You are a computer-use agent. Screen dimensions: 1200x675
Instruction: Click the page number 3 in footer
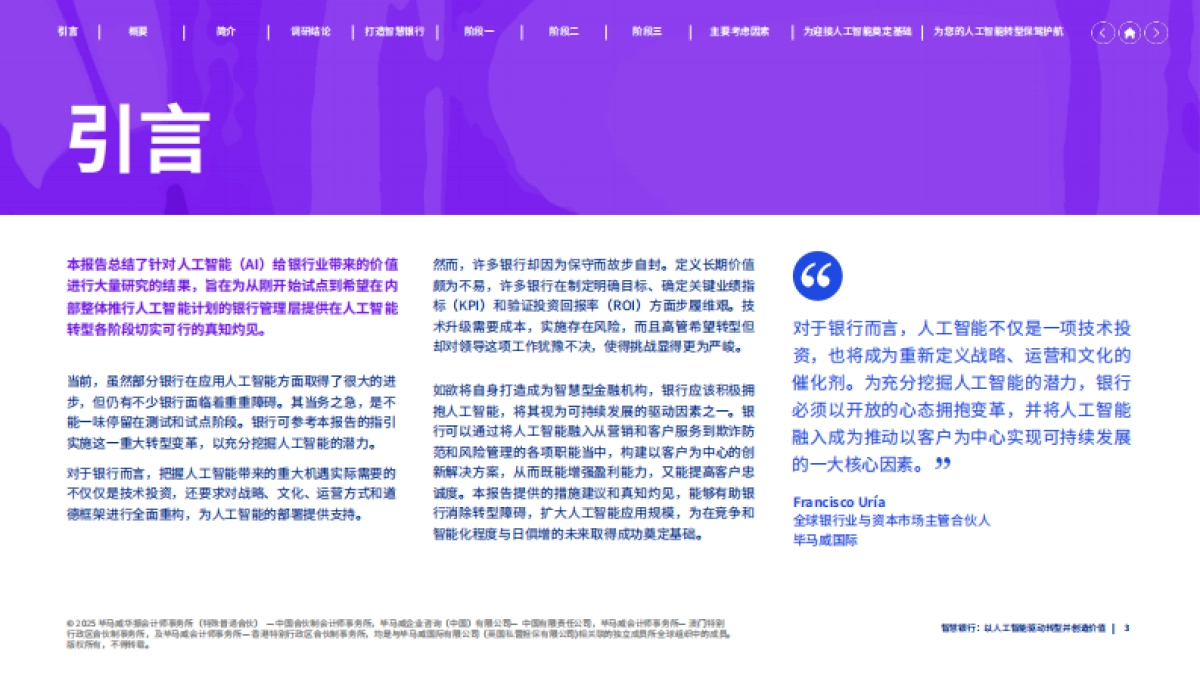[x=1128, y=628]
